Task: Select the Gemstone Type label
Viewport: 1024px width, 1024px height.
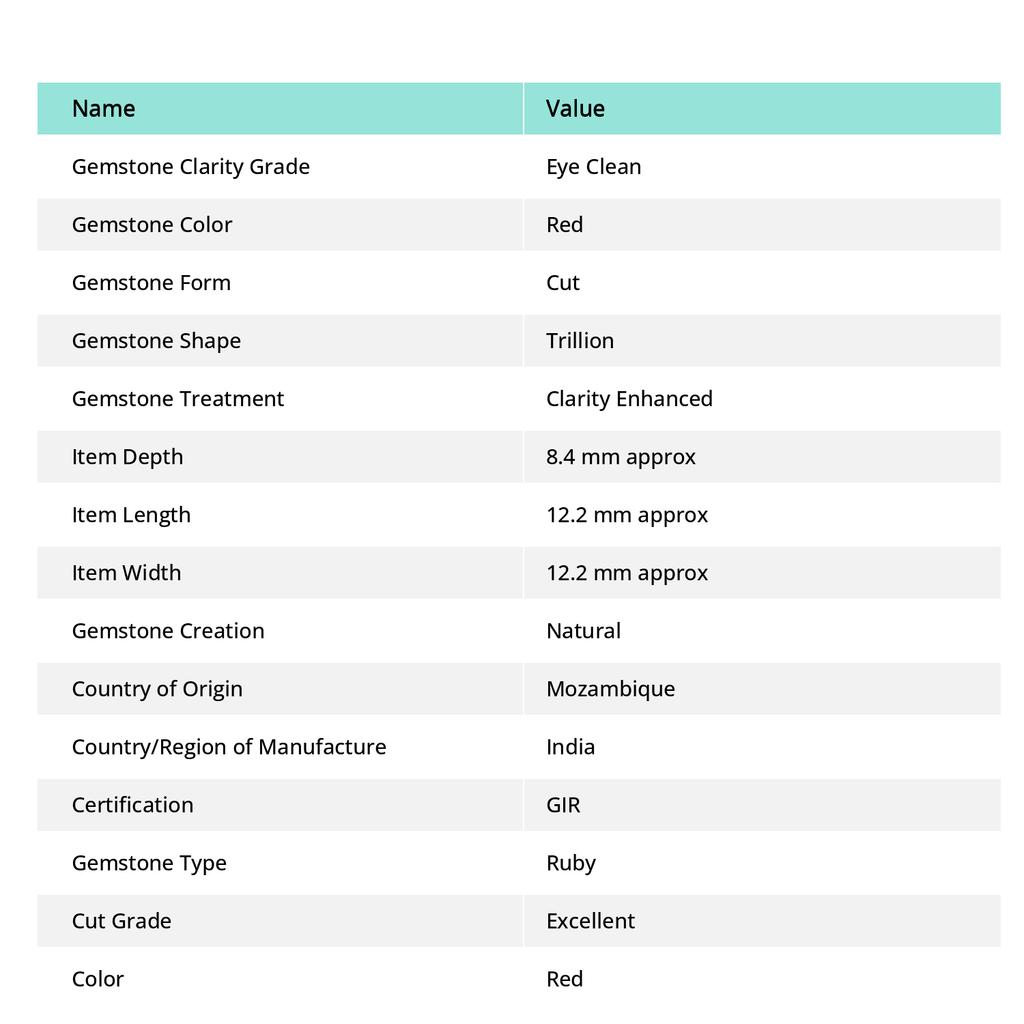Action: coord(149,863)
